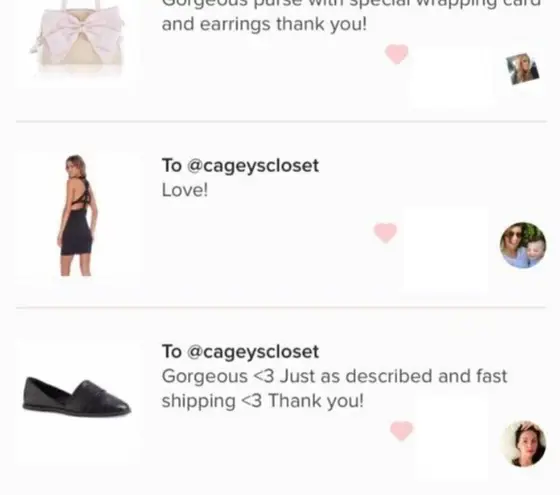560x495 pixels.
Task: View the pink bow purse listing photo
Action: coord(79,38)
